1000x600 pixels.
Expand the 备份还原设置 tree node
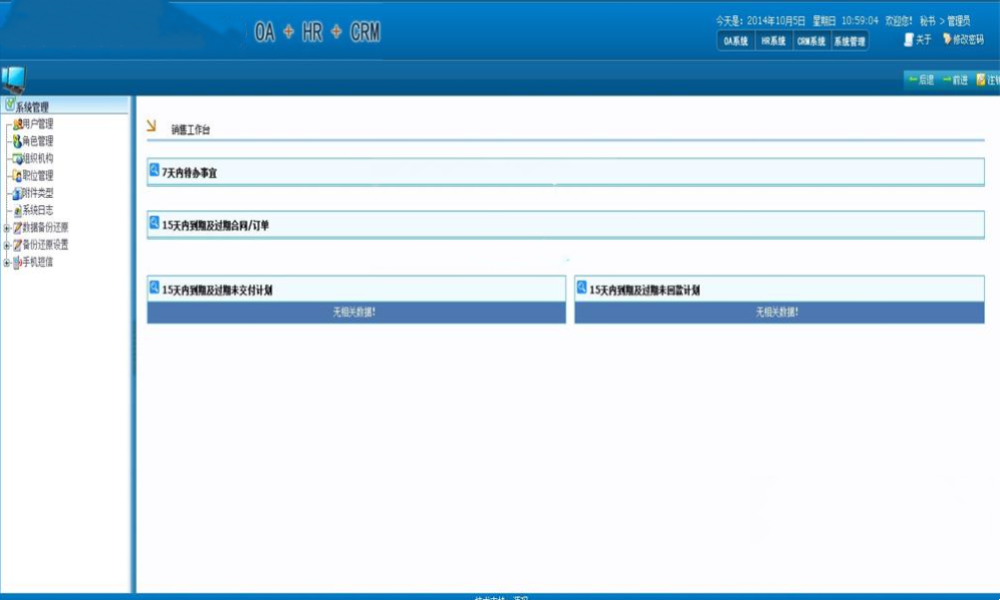6,245
